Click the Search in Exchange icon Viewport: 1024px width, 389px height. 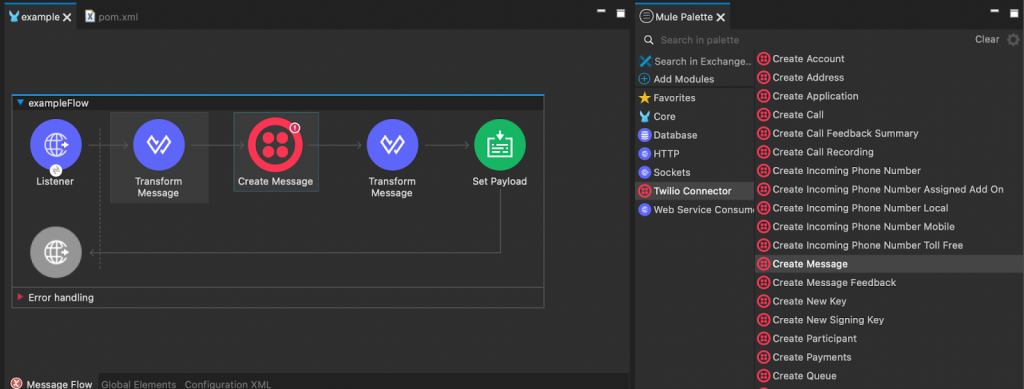pos(645,61)
